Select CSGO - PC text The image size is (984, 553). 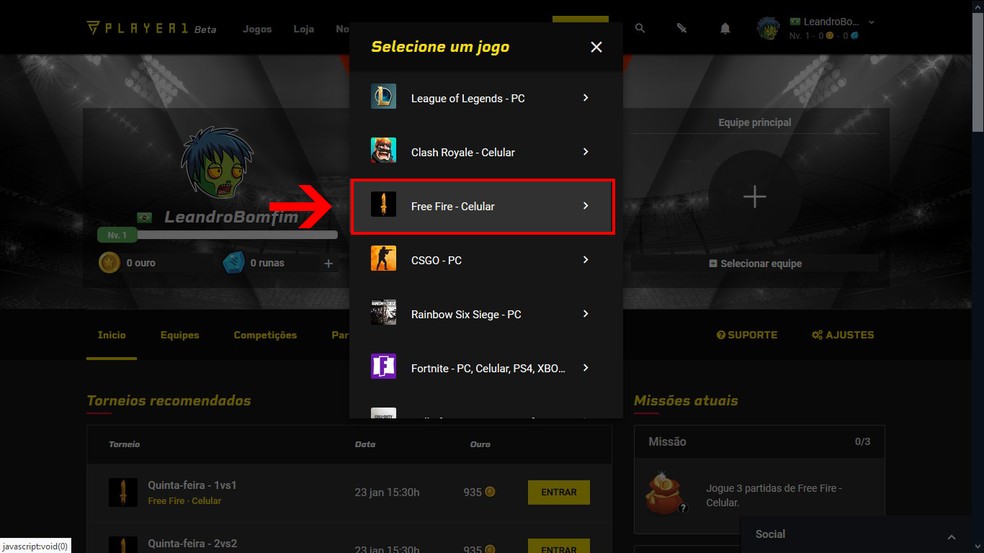click(x=436, y=260)
